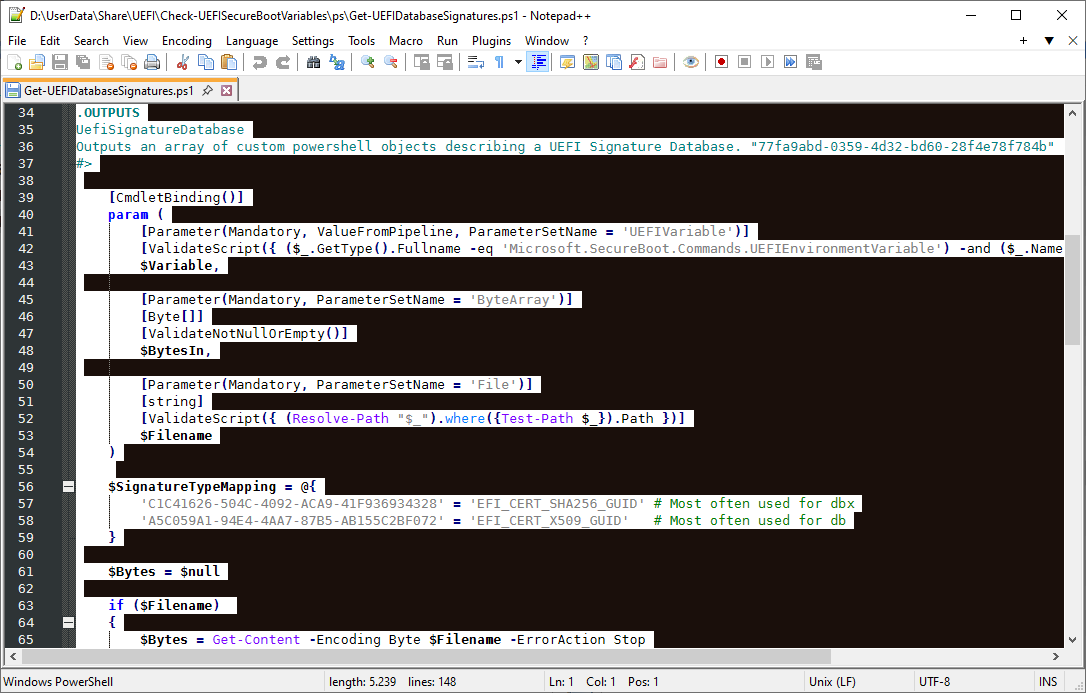Zoom in using the magnifier-plus icon
This screenshot has width=1086, height=693.
(366, 61)
